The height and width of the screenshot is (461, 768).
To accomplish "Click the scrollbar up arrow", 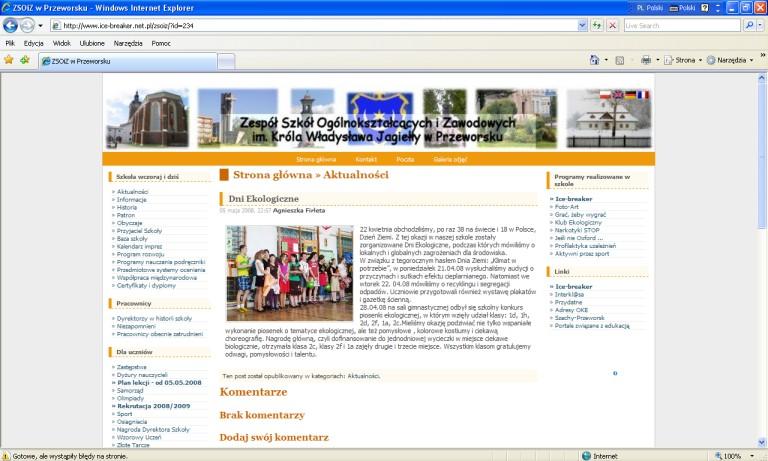I will [762, 77].
